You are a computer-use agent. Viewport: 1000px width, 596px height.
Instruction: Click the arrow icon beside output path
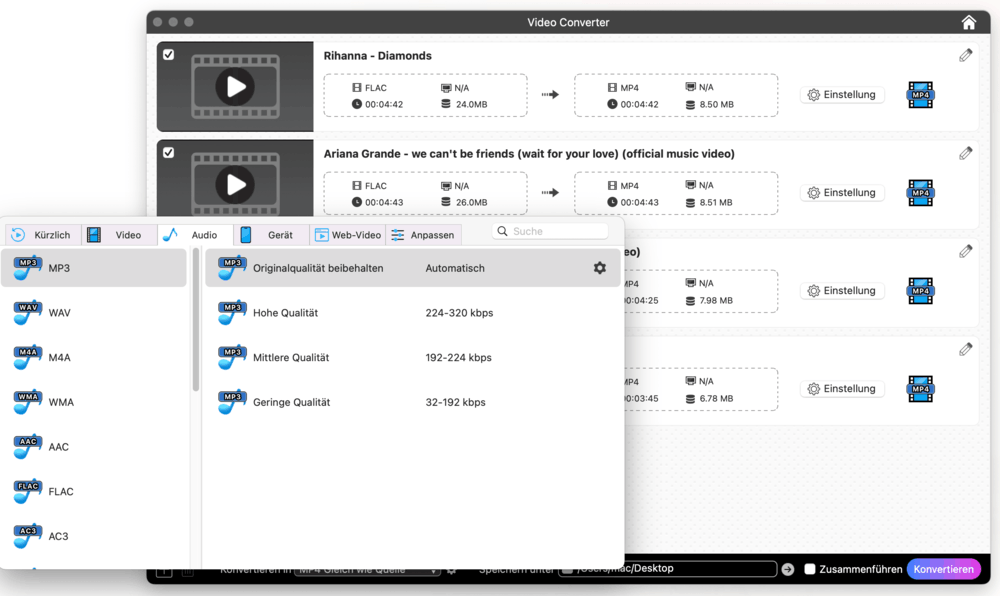788,569
